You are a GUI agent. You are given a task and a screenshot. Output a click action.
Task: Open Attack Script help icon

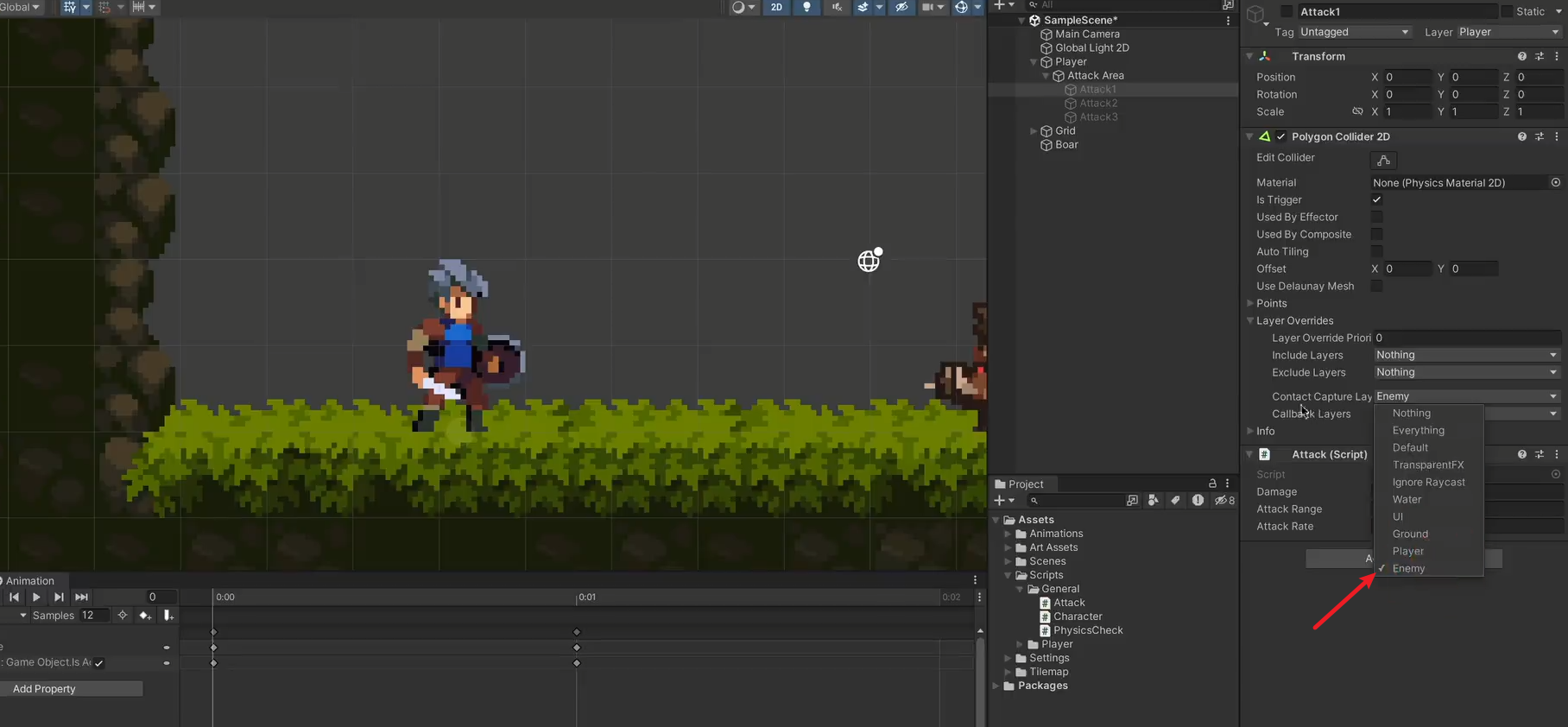click(1521, 454)
